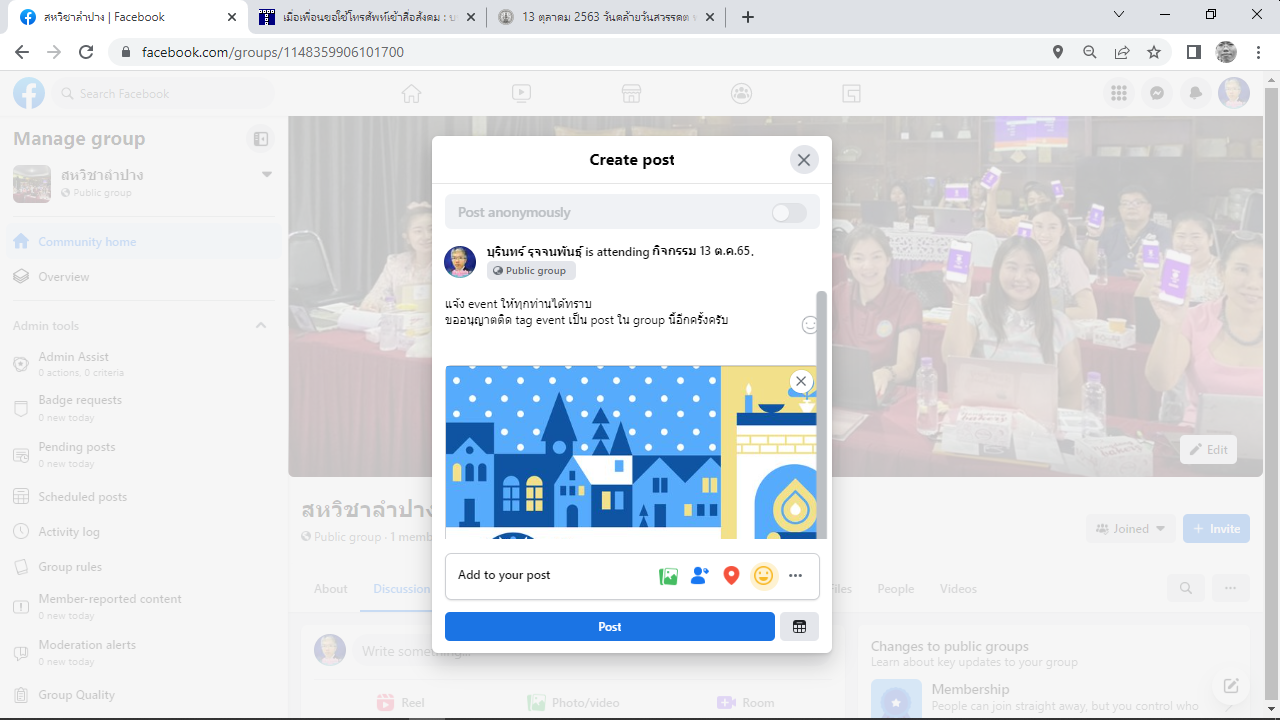Open the Joined dropdown

1131,529
